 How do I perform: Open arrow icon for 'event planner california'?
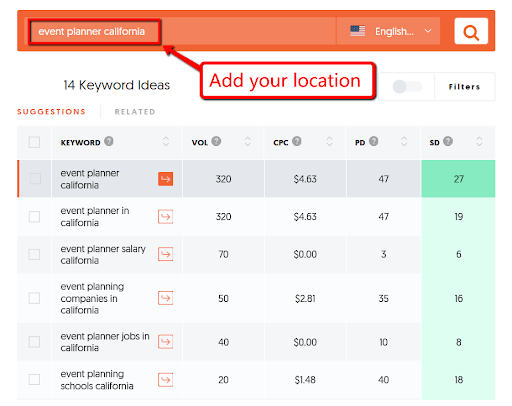point(165,179)
